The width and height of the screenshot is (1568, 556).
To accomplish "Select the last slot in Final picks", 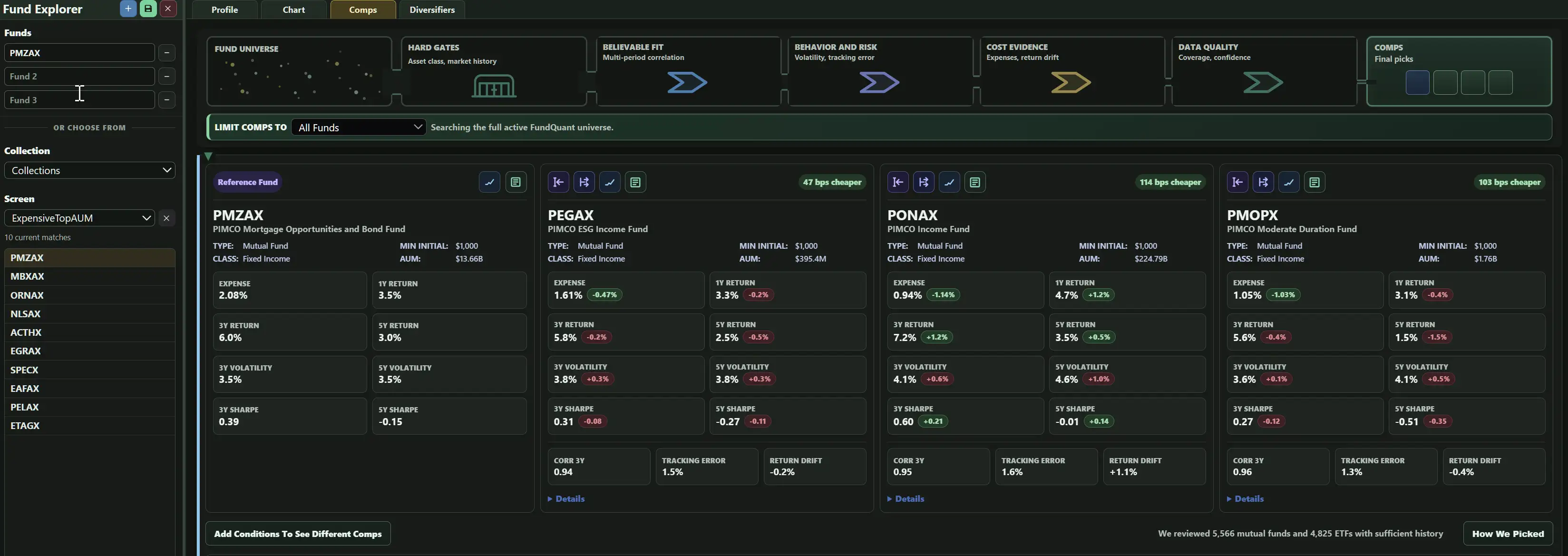I will 1500,83.
